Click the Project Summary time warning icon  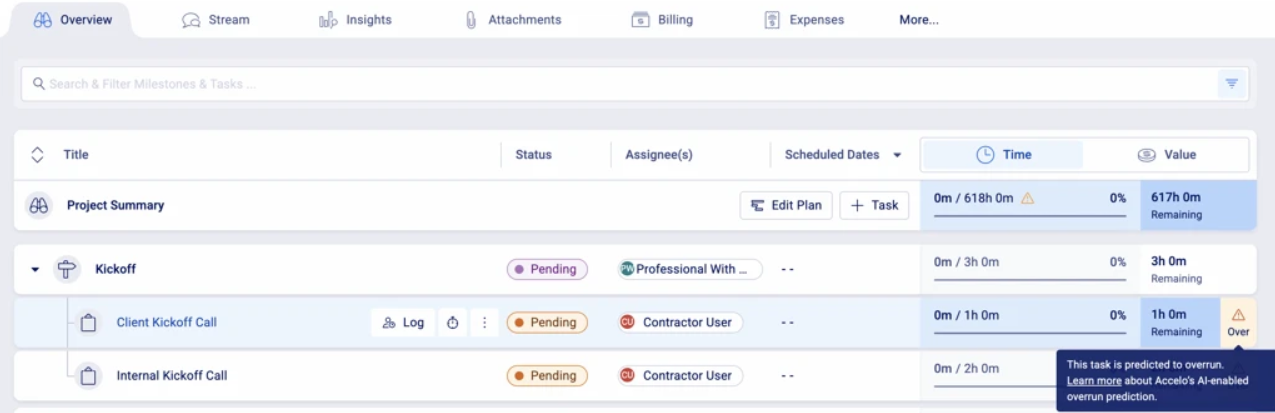tap(1027, 198)
